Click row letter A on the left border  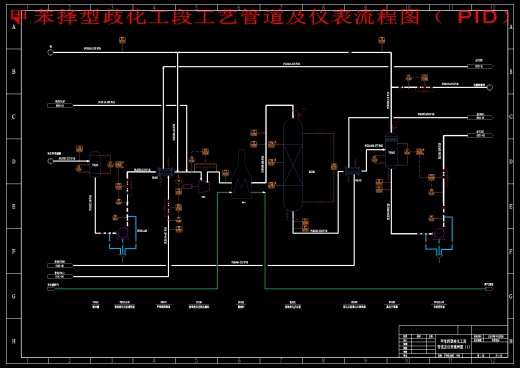[13, 27]
